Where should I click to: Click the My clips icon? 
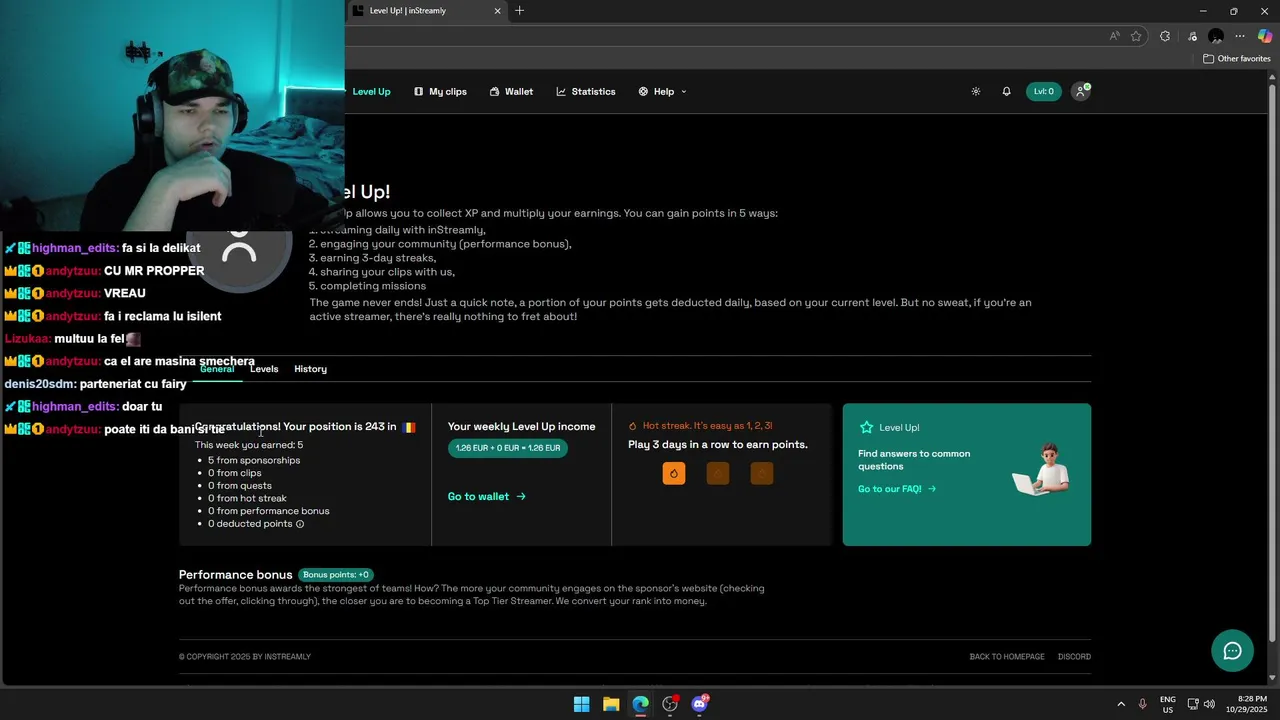[419, 91]
